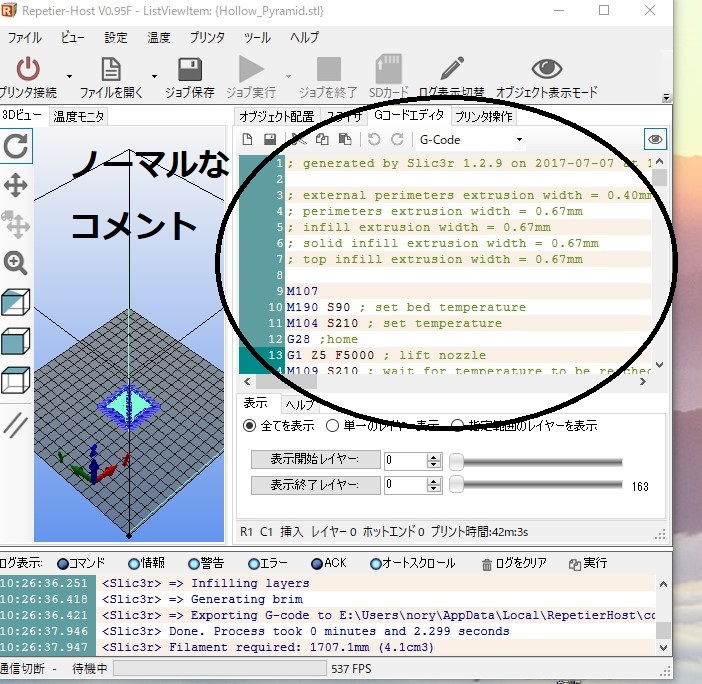Start the job with ジョブ実行 play icon

(251, 69)
